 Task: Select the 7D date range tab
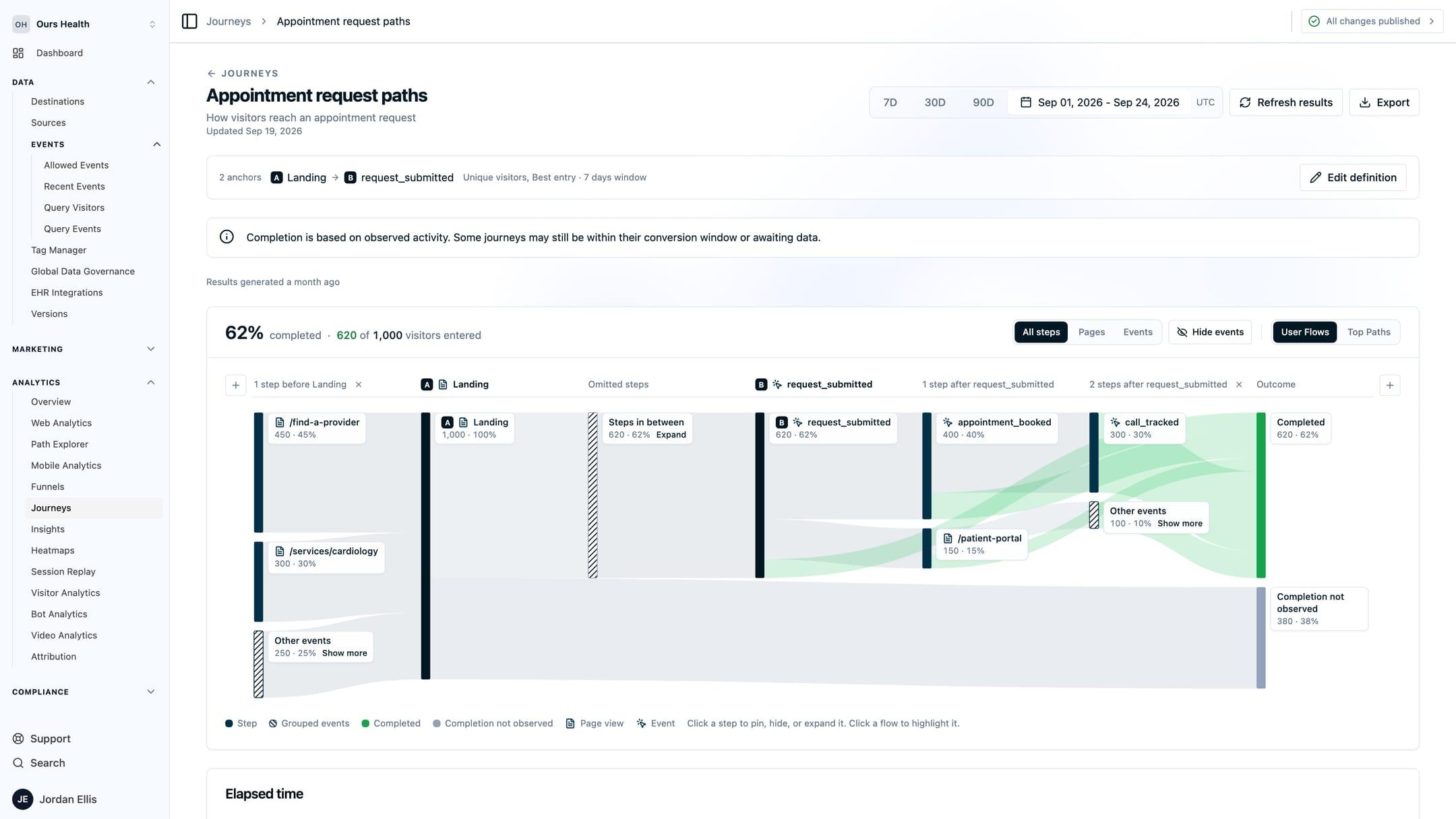(890, 102)
